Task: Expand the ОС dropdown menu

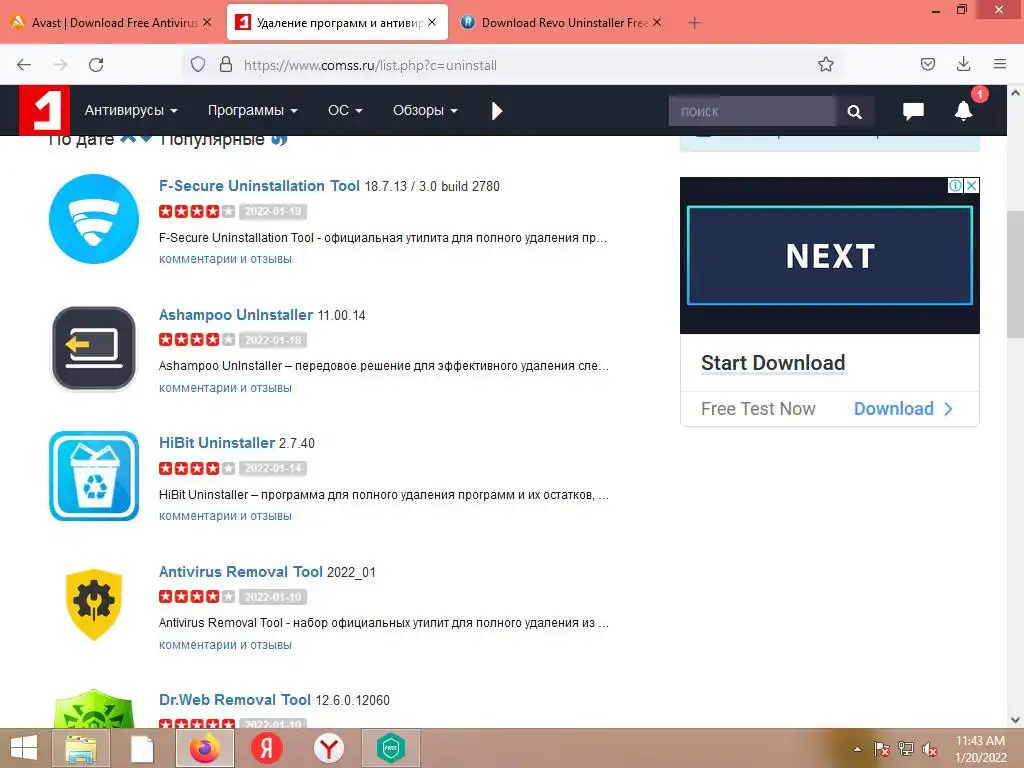Action: pyautogui.click(x=345, y=110)
